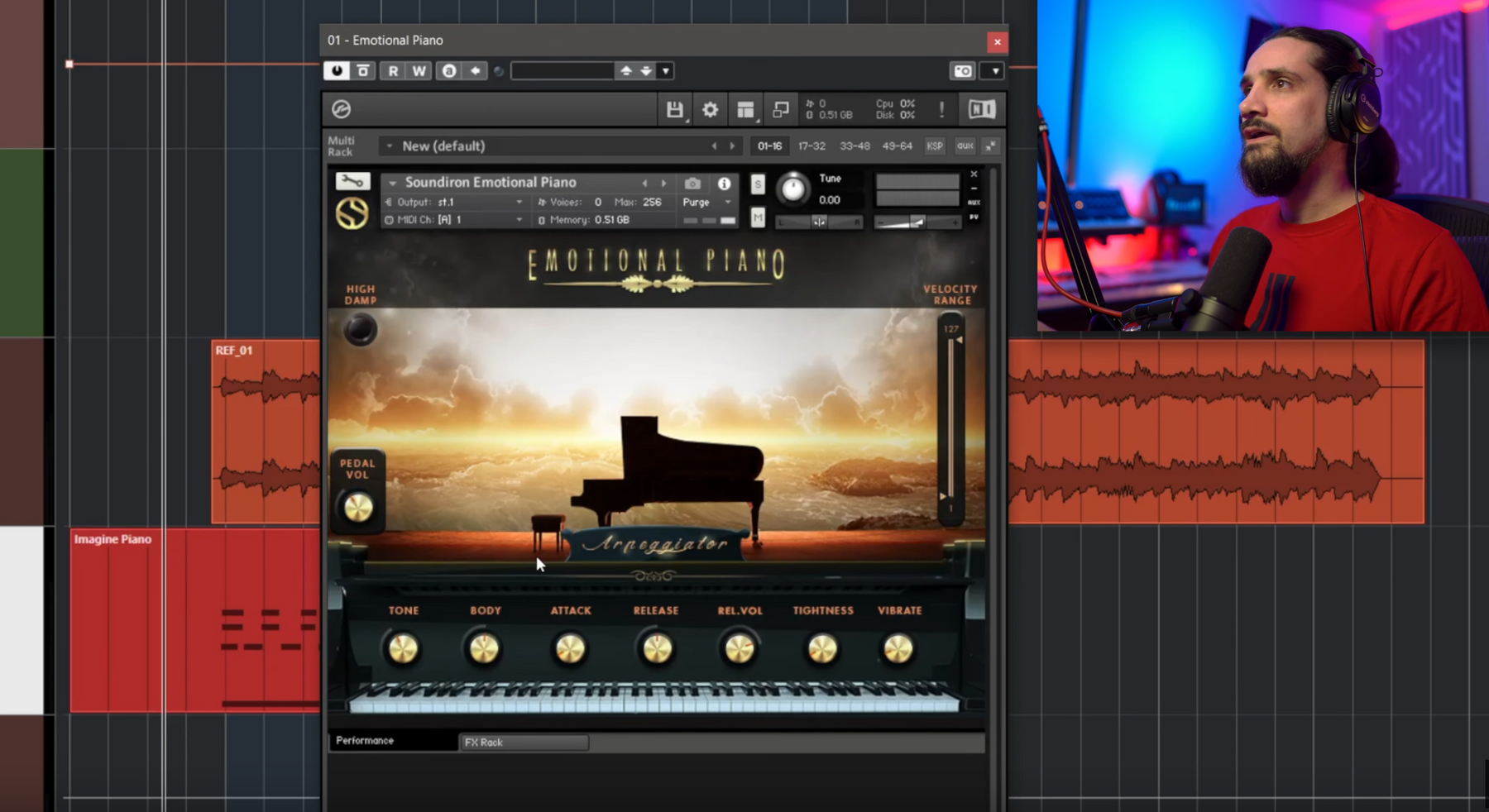Click the Release knob

(658, 649)
